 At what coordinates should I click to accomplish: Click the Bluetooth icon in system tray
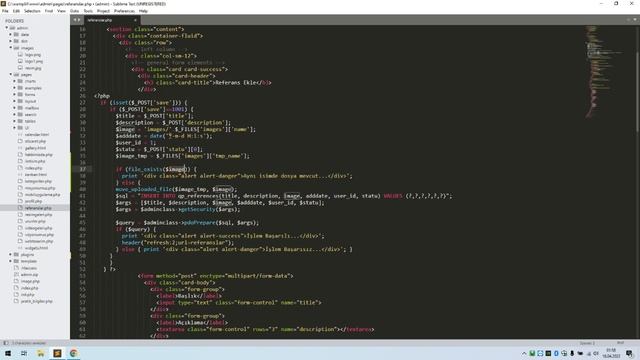tap(556, 353)
